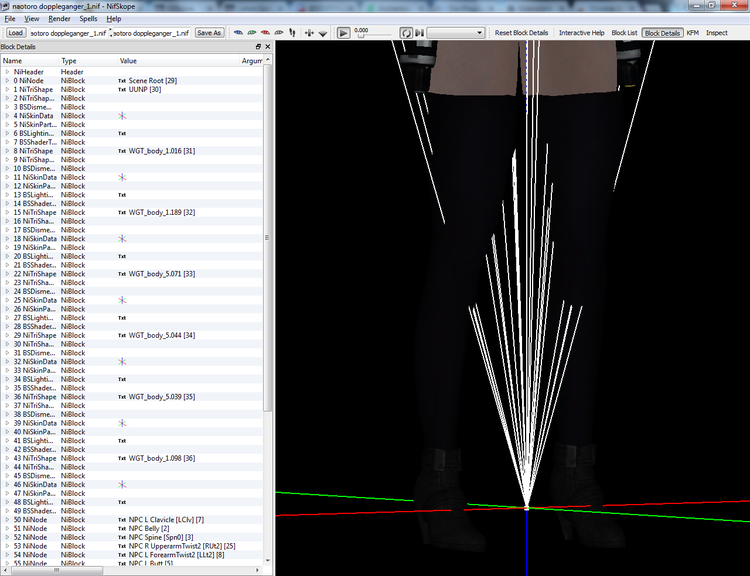Open the animation selection dropdown
Image resolution: width=750 pixels, height=576 pixels.
[x=455, y=33]
